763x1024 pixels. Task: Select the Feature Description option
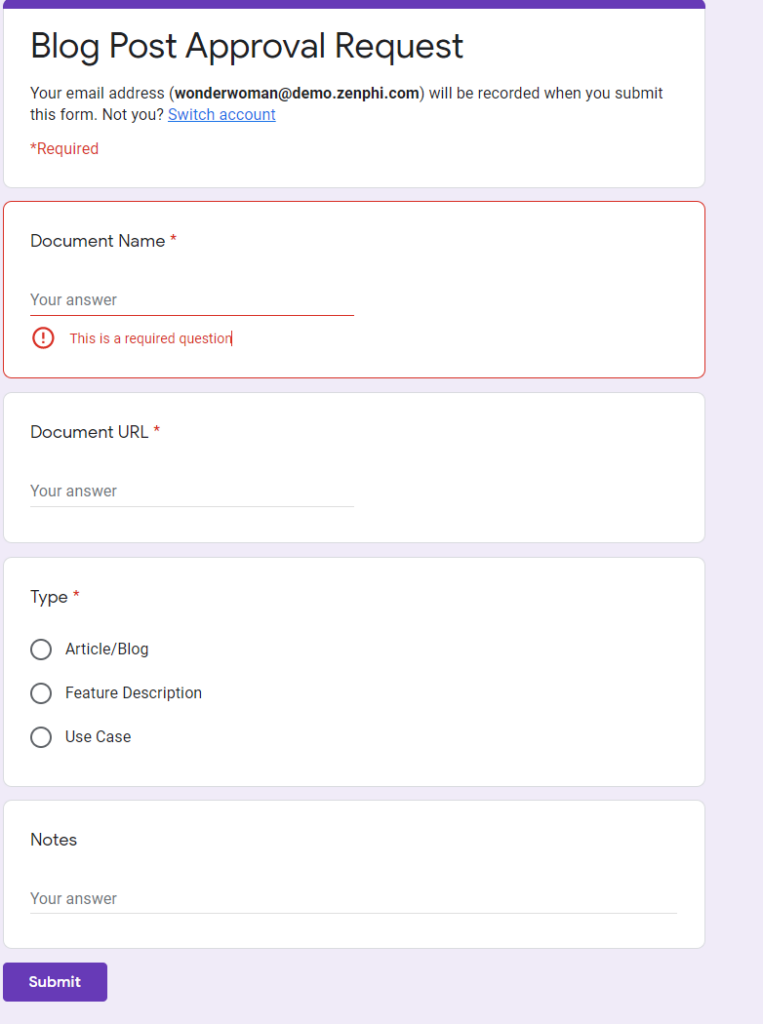click(41, 693)
